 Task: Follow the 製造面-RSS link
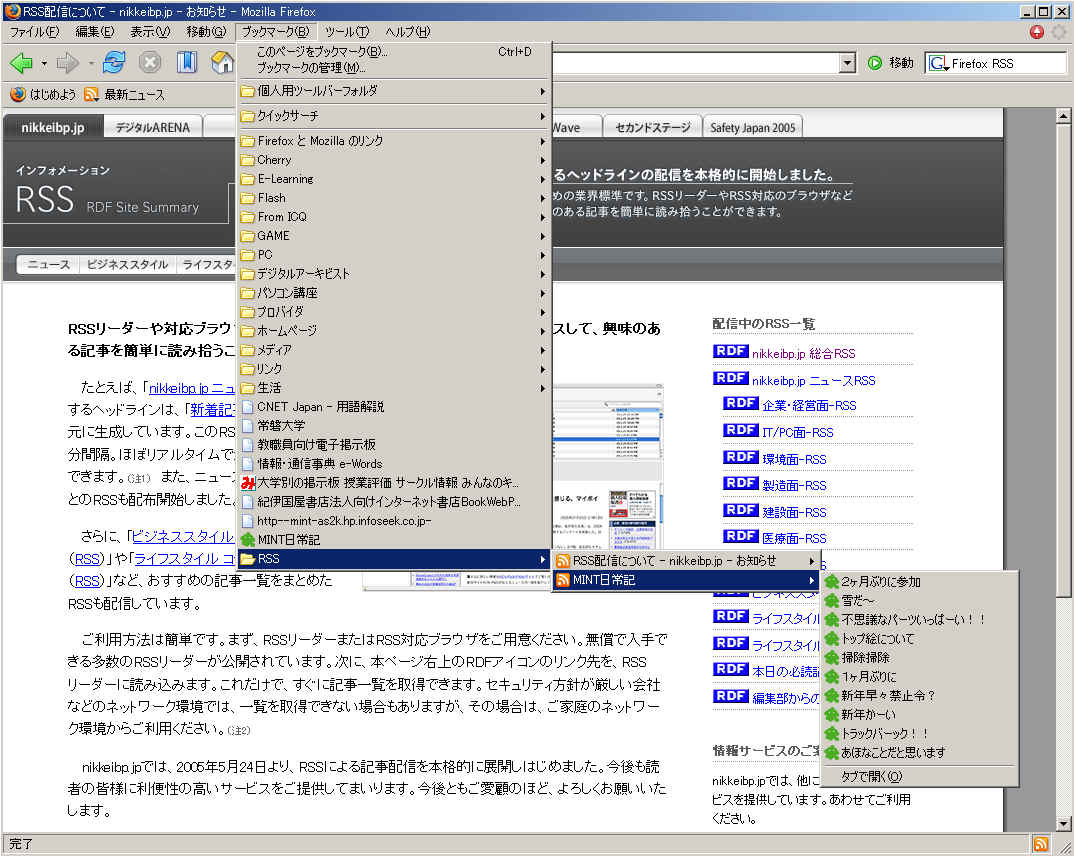pos(795,486)
